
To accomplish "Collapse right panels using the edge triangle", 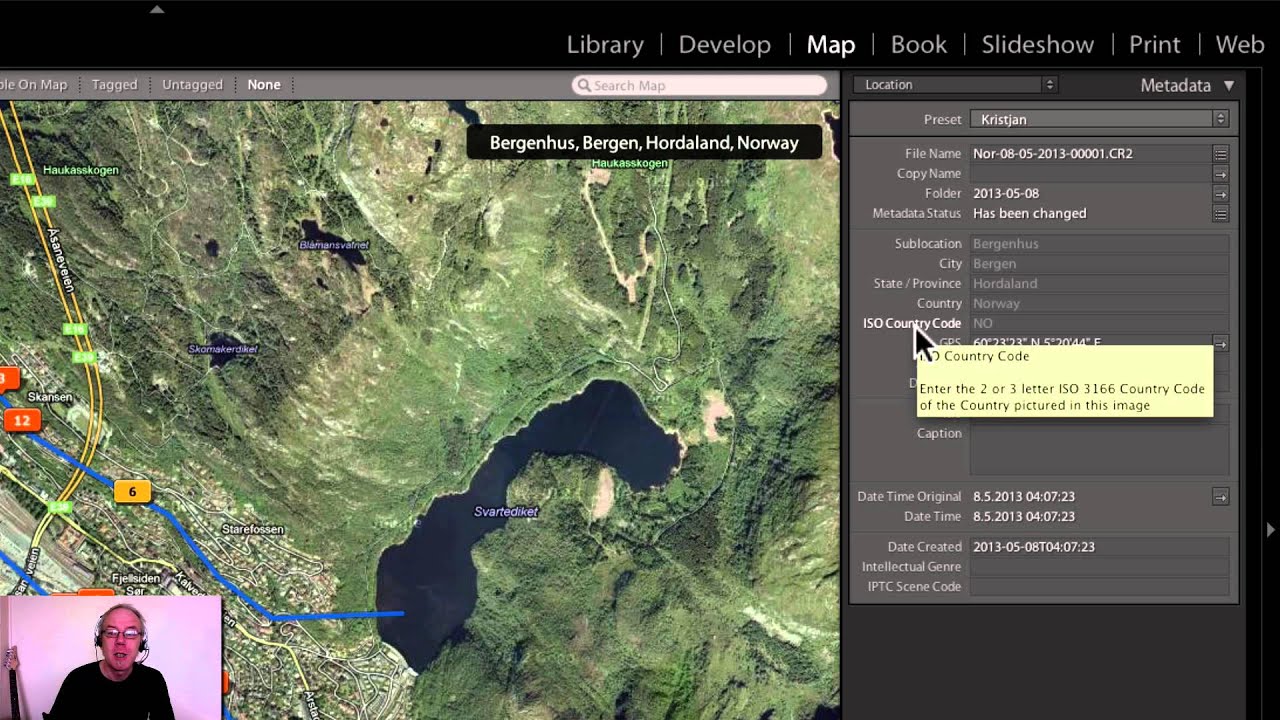I will tap(1270, 529).
